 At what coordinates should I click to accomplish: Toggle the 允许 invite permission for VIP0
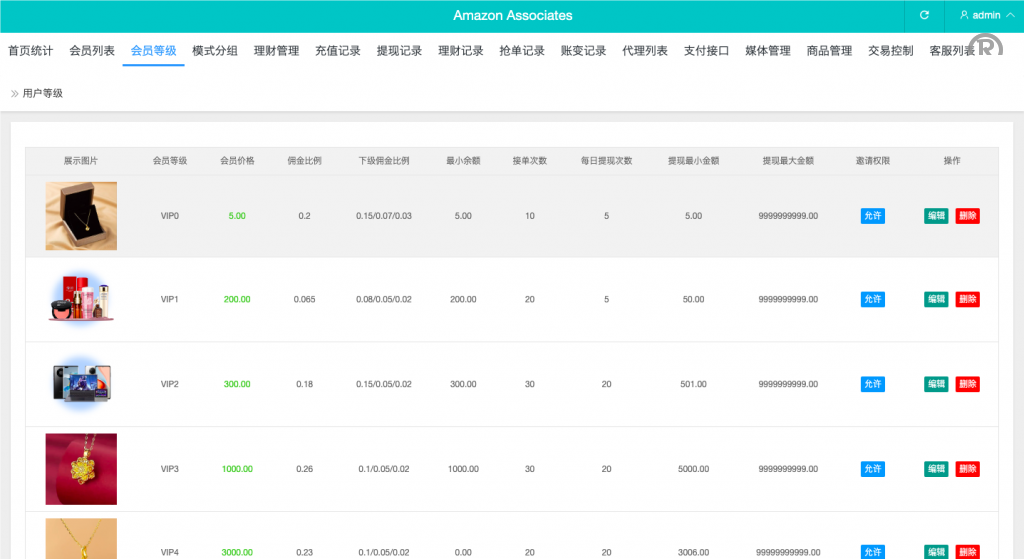[872, 216]
